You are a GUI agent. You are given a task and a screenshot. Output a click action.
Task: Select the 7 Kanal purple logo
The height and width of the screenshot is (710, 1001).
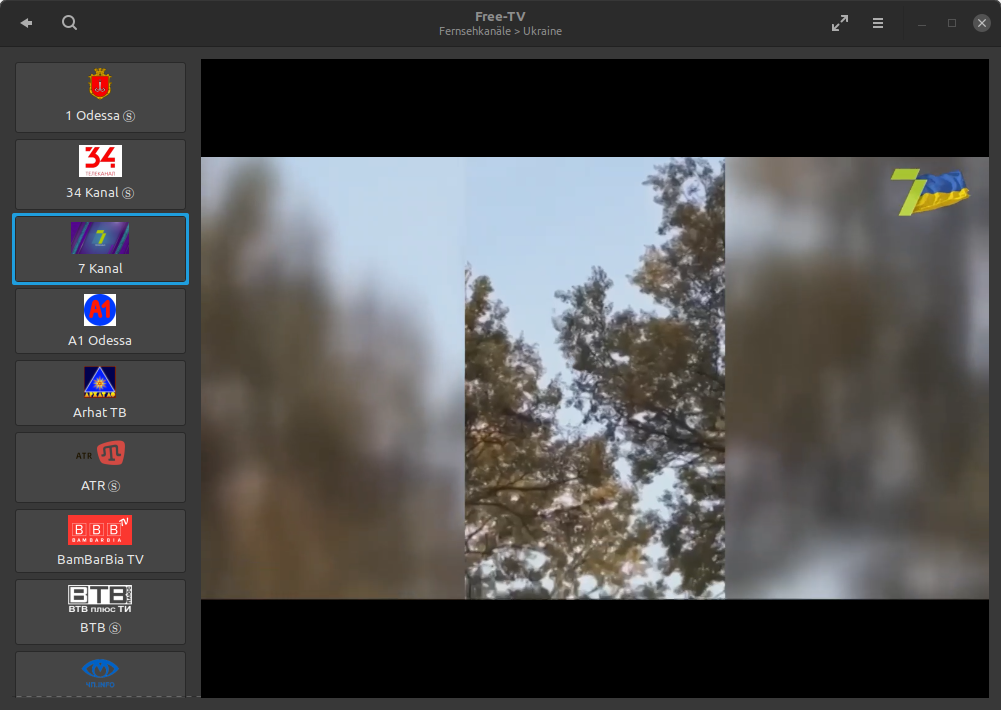pyautogui.click(x=100, y=238)
